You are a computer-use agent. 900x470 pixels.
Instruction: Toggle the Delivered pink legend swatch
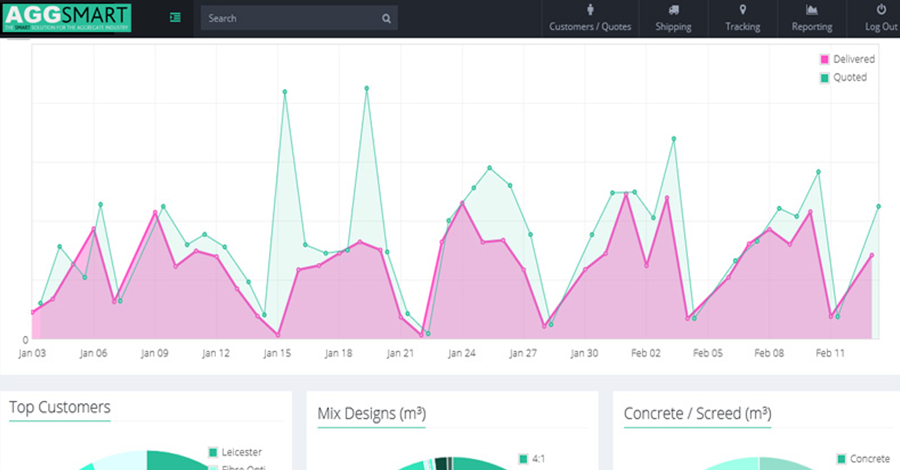[x=824, y=59]
